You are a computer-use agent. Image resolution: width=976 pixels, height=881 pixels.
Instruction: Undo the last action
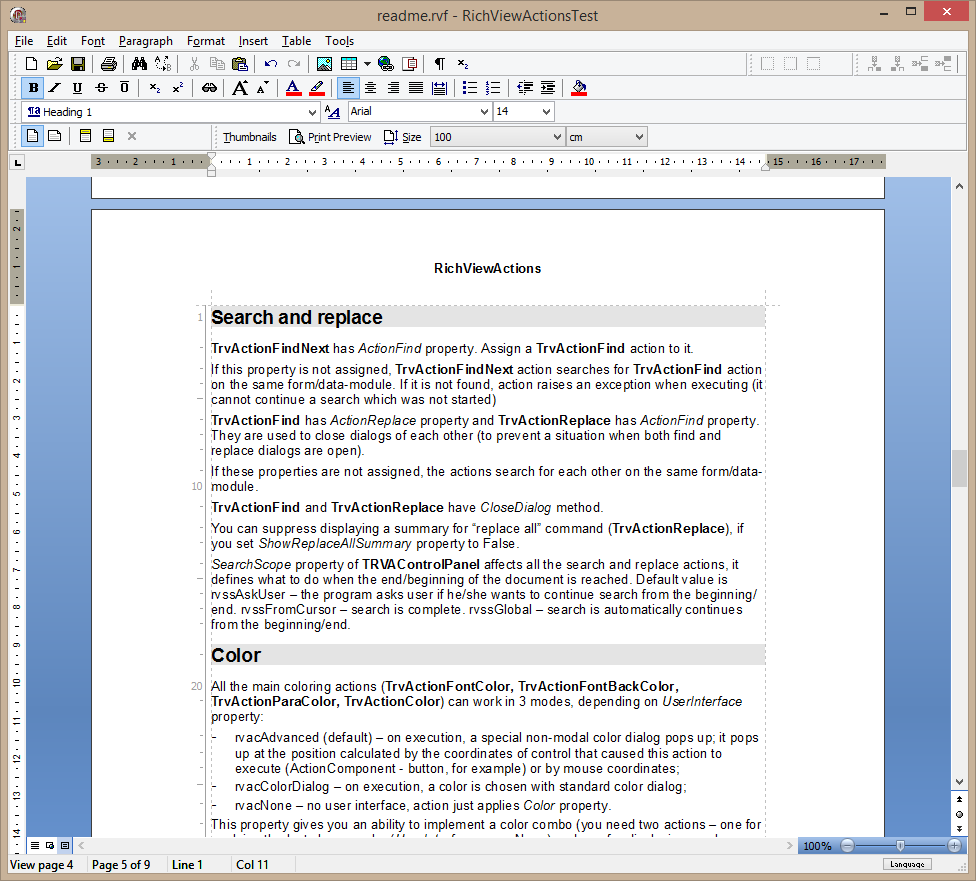[271, 64]
